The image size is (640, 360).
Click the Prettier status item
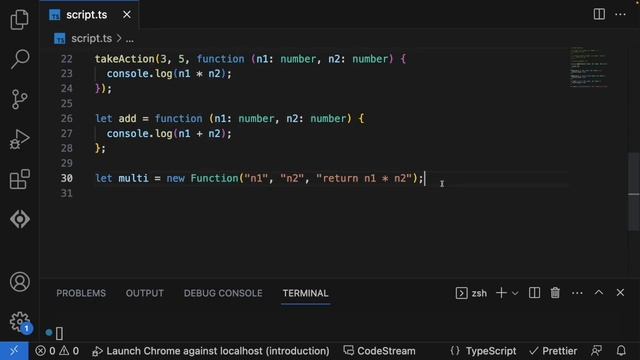(x=553, y=351)
